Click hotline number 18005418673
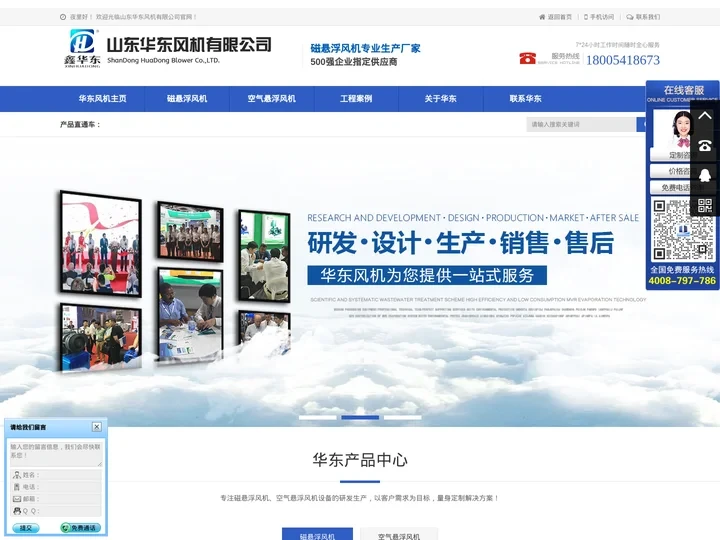The height and width of the screenshot is (540, 720). click(623, 60)
